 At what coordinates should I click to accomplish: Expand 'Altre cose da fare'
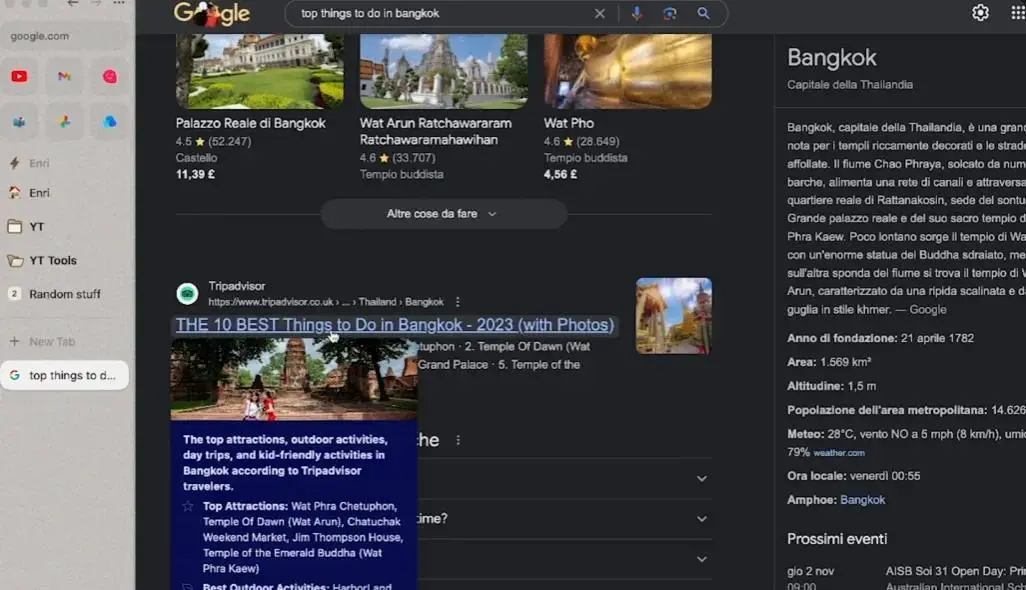pos(443,214)
